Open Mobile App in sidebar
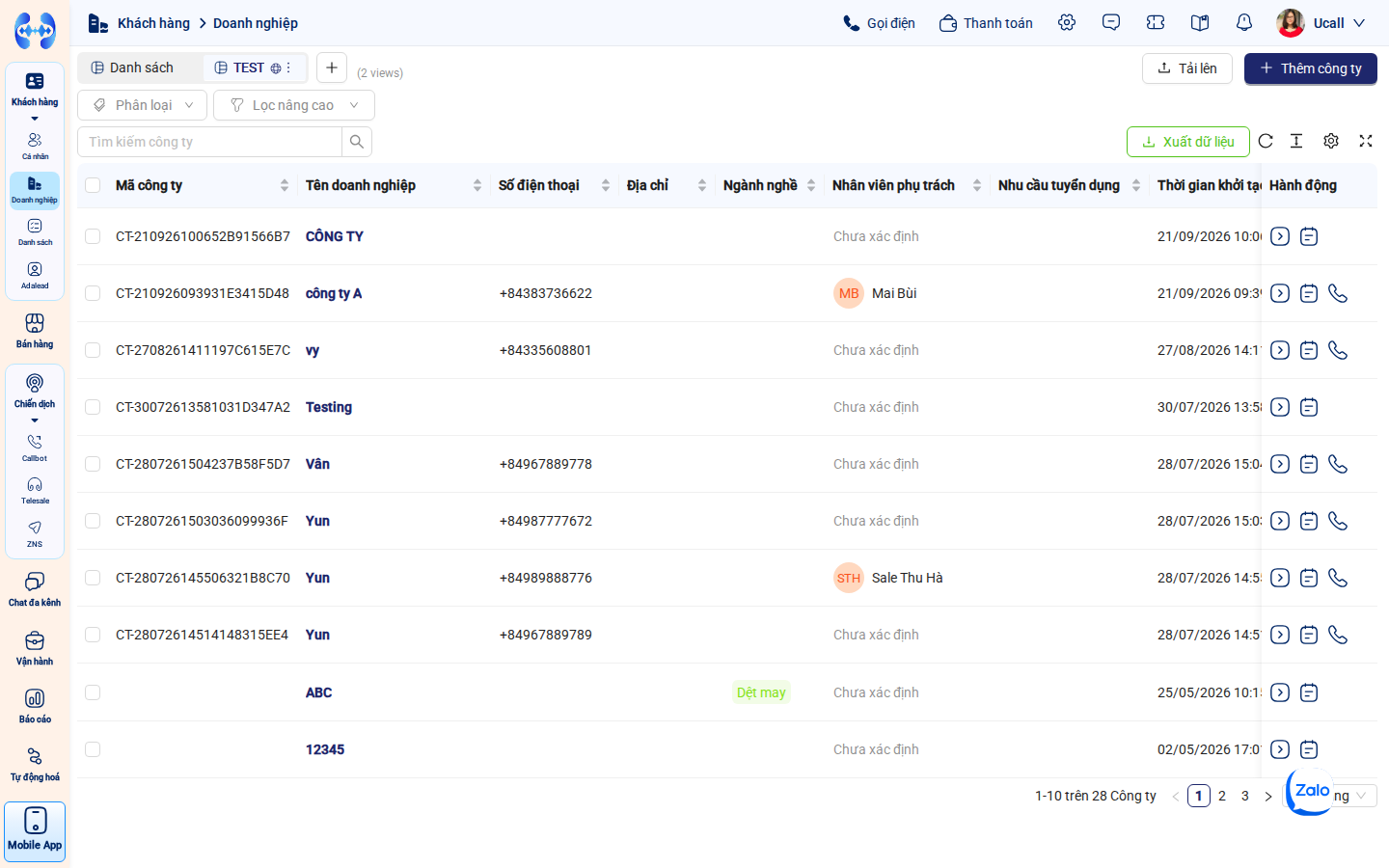 35,831
